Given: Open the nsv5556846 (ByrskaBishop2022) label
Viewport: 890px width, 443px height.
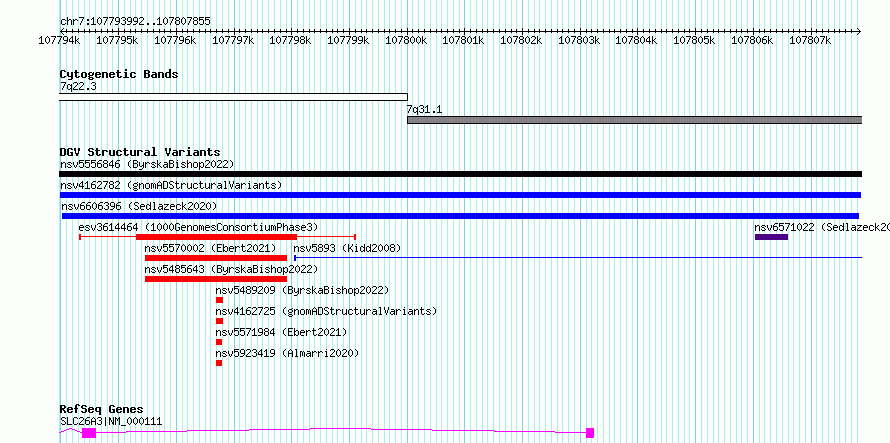Looking at the screenshot, I should click(x=147, y=164).
